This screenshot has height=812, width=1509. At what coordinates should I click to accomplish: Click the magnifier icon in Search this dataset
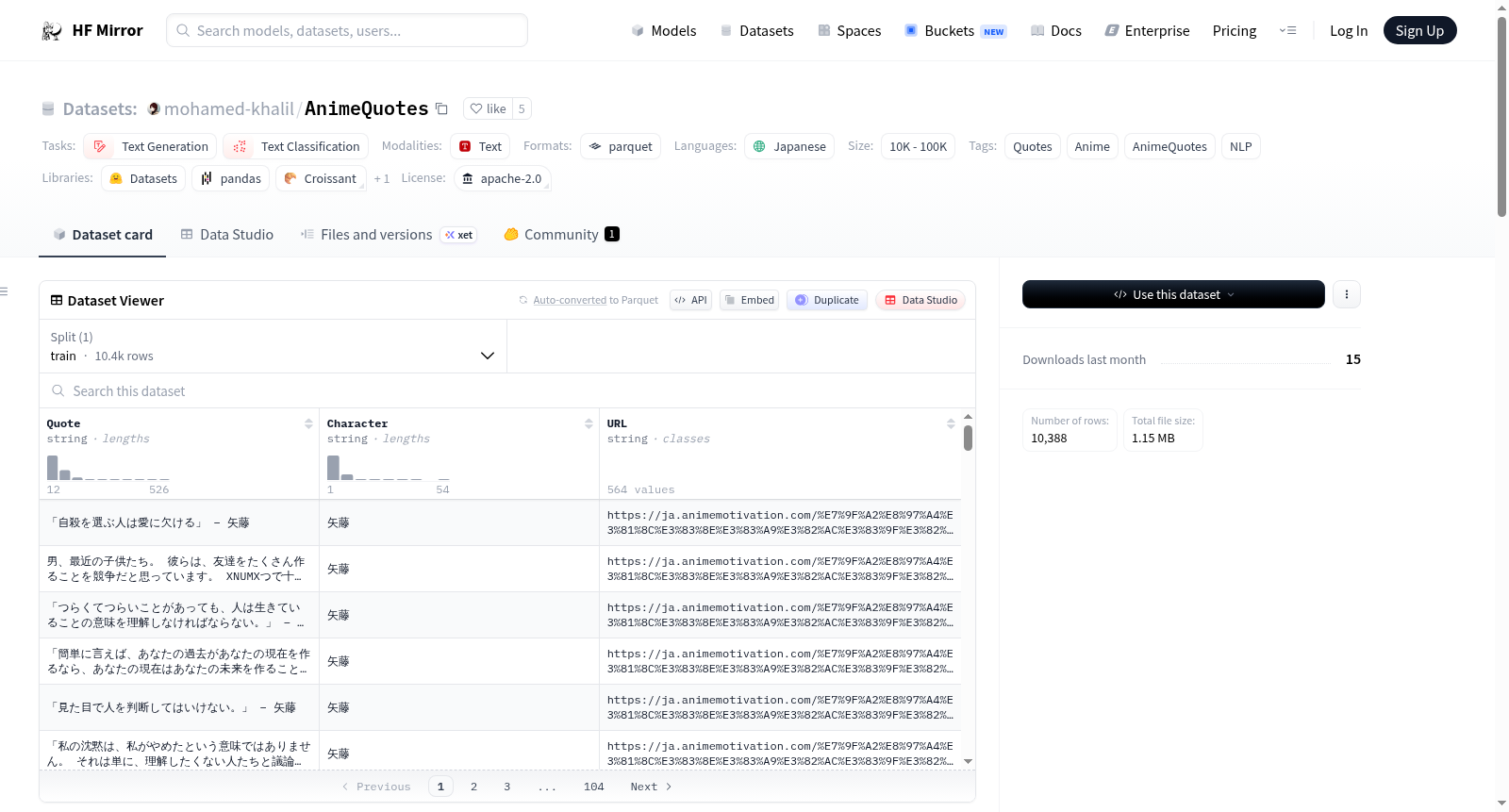58,390
